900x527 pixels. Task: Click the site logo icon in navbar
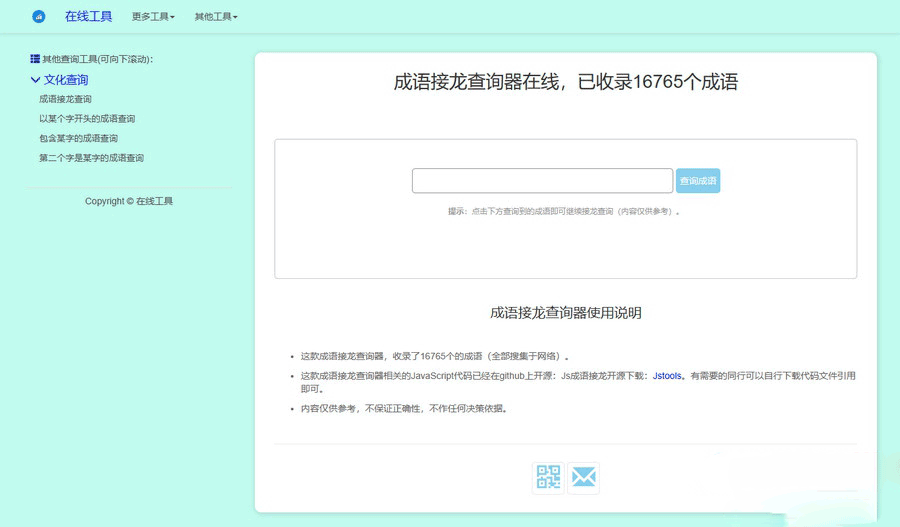38,17
